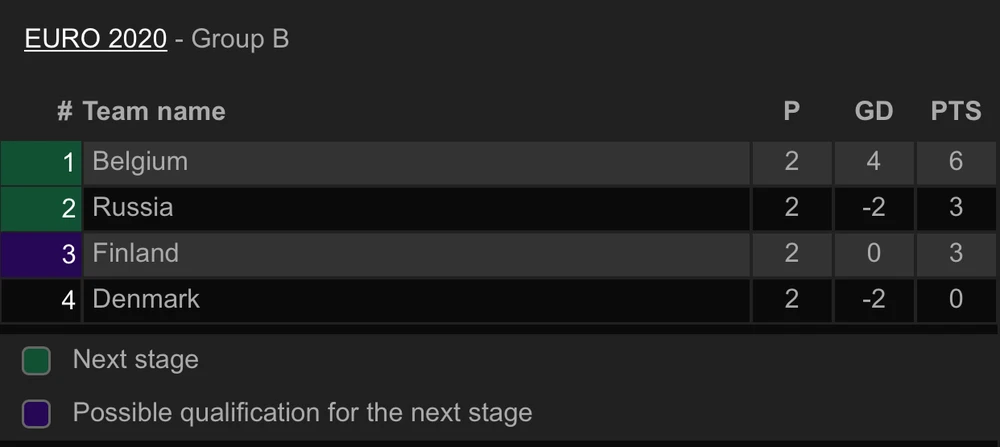
Task: Click Finland's purple rank 3 cell
Action: (41, 255)
